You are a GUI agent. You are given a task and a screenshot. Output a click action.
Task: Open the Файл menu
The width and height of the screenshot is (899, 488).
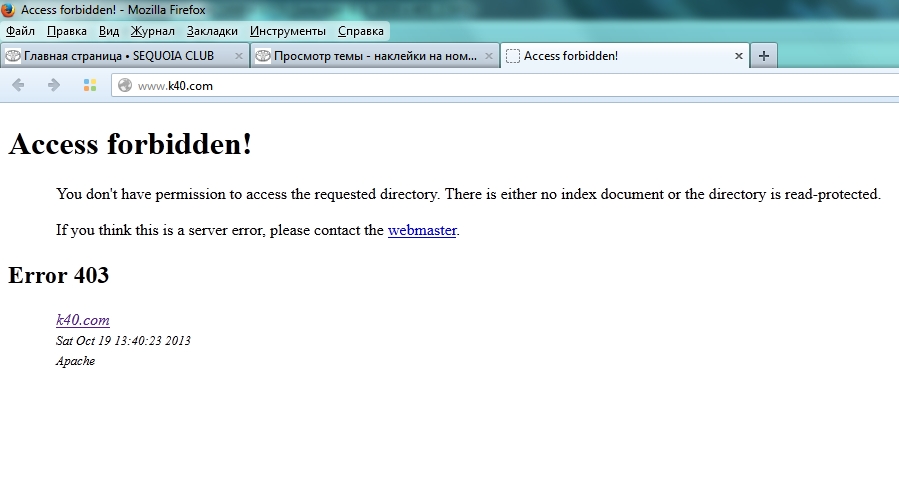[20, 31]
